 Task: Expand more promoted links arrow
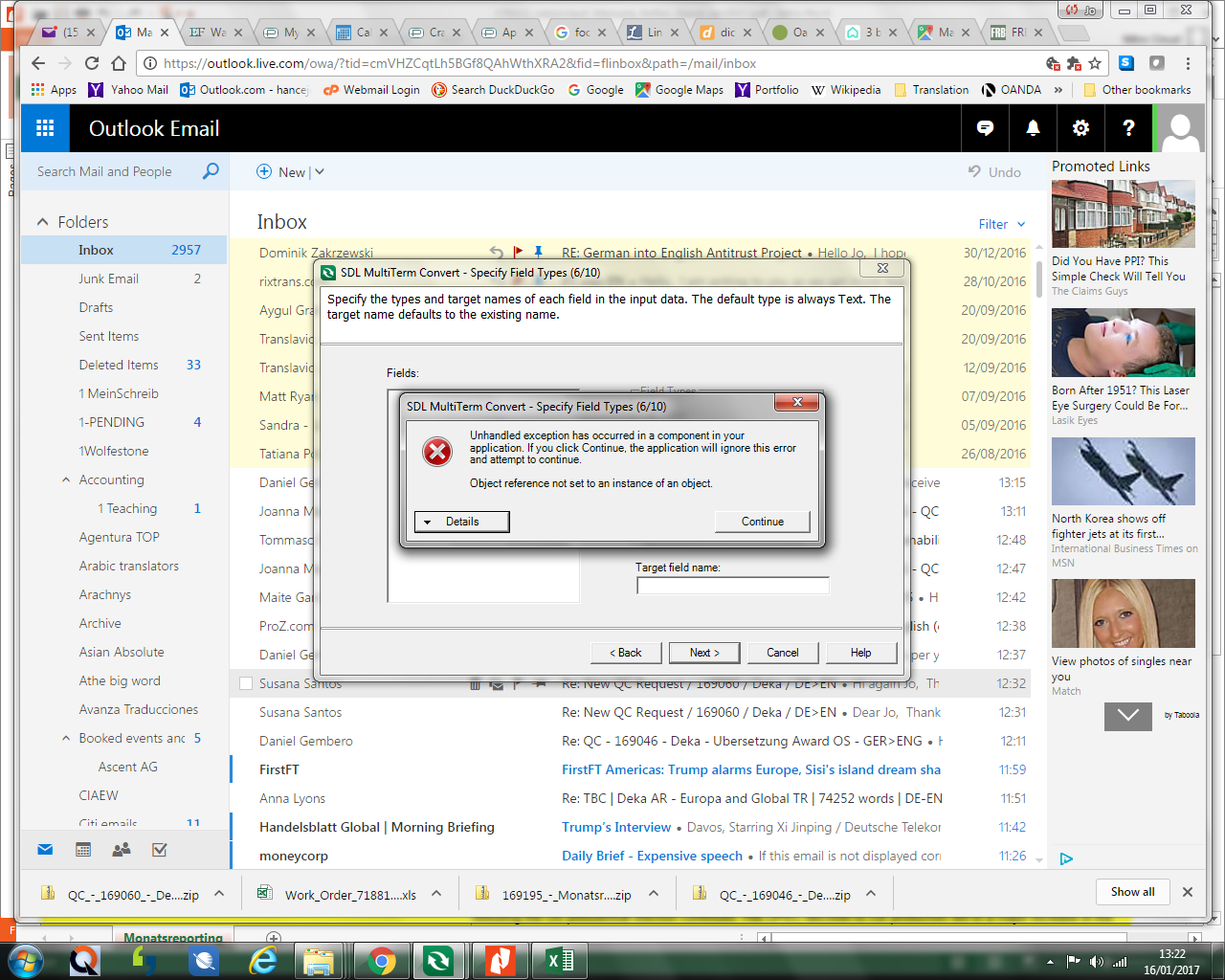[1128, 716]
